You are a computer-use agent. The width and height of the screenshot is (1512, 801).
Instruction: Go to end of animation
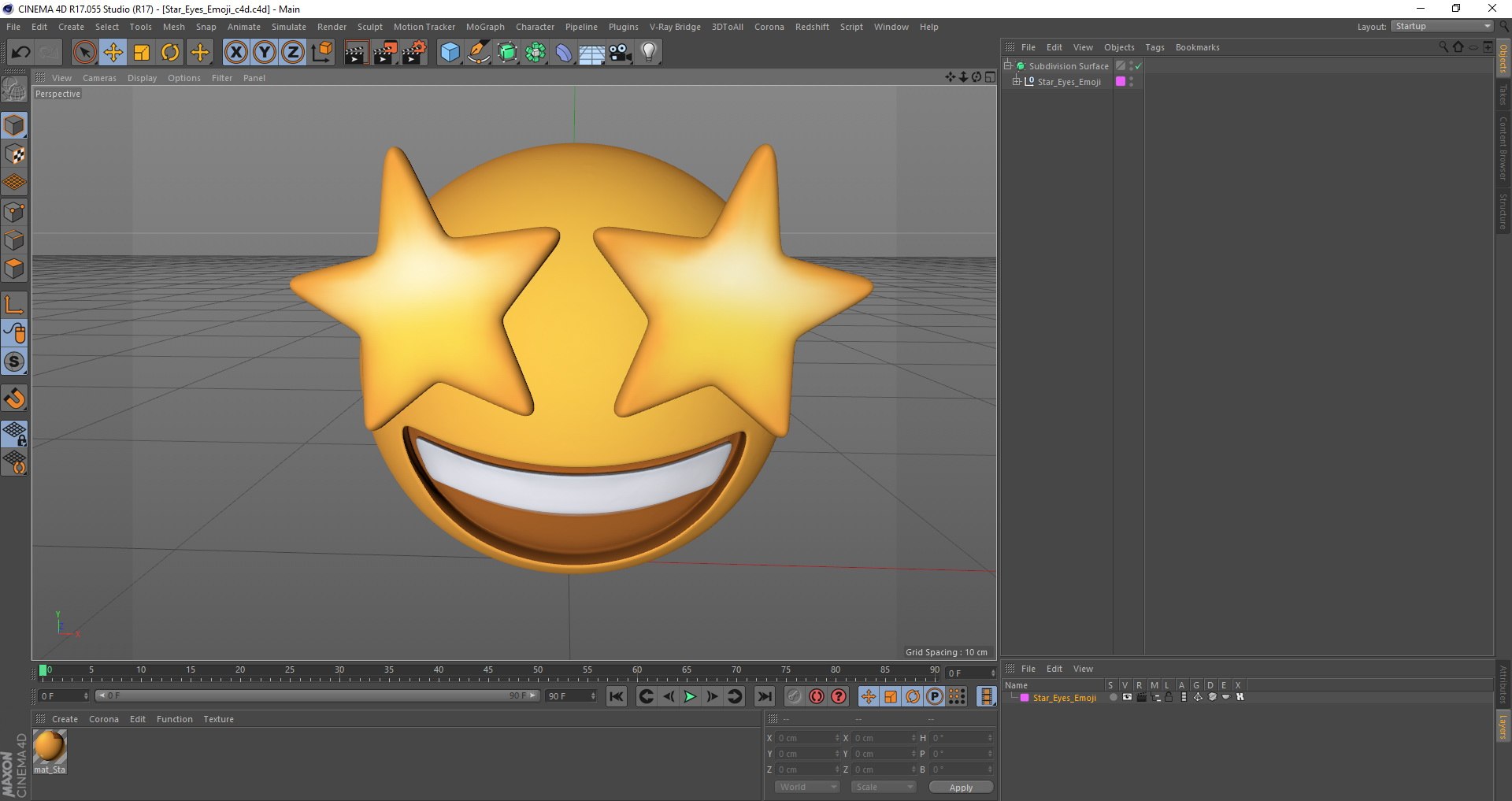[x=764, y=696]
